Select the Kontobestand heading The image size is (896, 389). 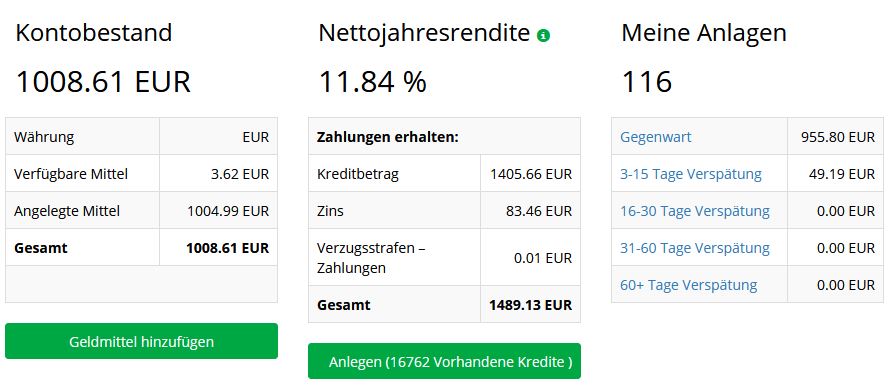94,33
